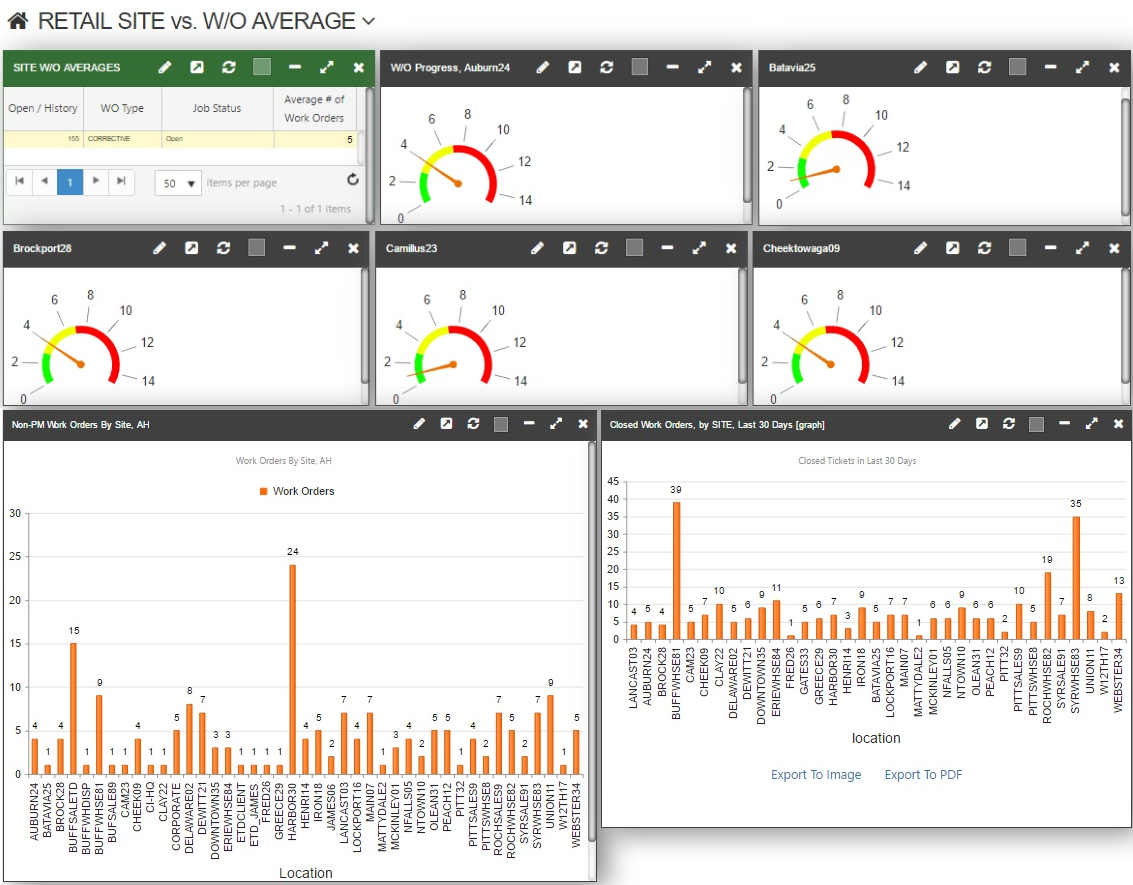This screenshot has width=1133, height=885.
Task: Click the gray color square in Auburn24 header
Action: point(639,67)
